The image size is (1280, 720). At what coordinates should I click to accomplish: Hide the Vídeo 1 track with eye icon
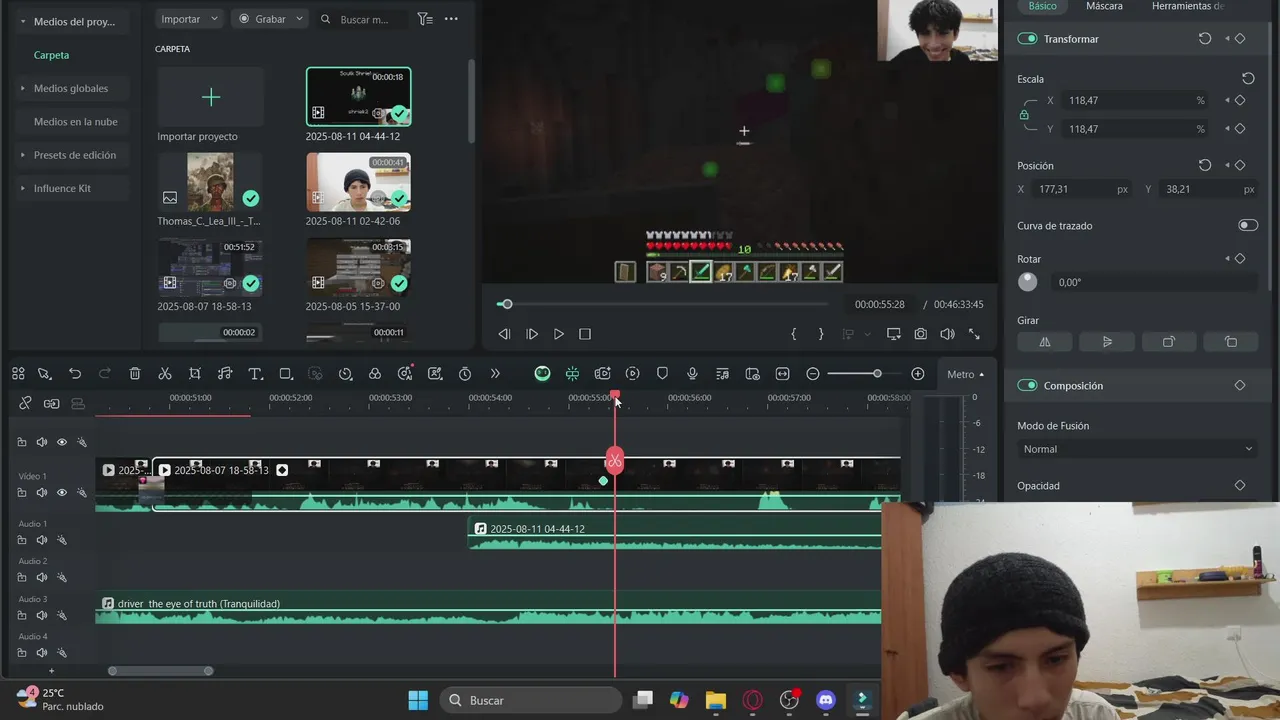tap(62, 493)
